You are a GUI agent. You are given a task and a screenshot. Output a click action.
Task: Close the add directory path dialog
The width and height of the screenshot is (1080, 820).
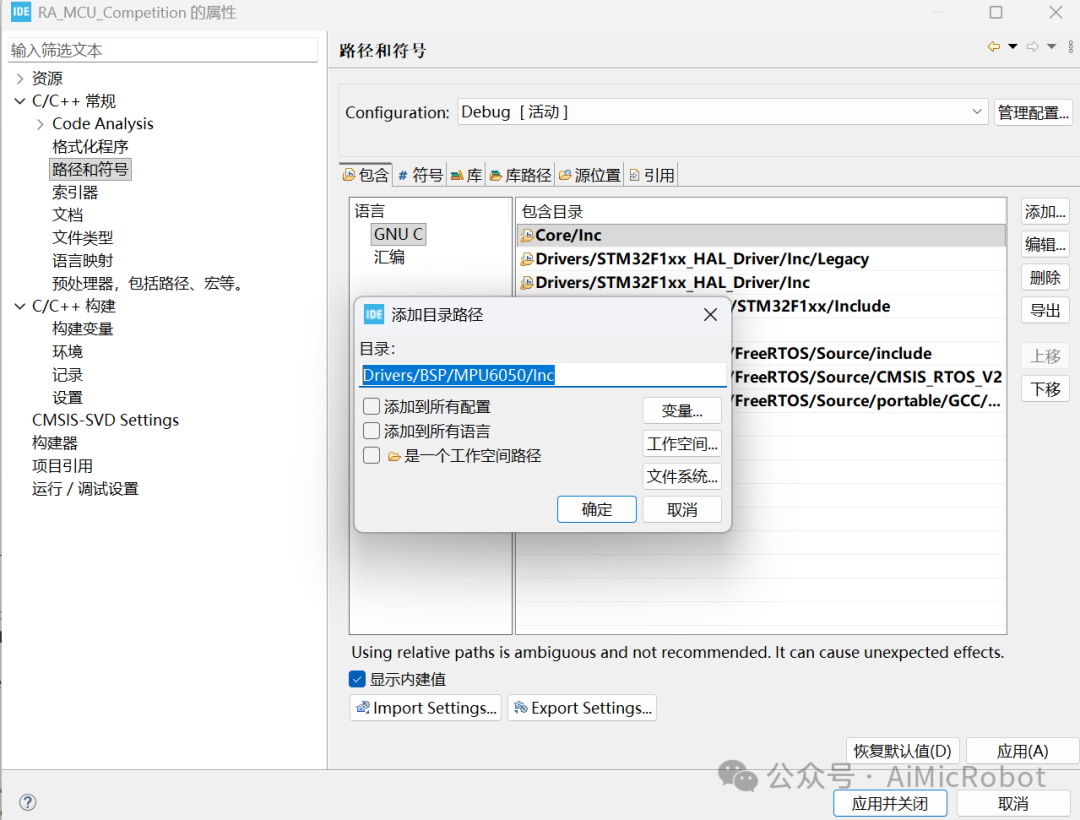(710, 315)
